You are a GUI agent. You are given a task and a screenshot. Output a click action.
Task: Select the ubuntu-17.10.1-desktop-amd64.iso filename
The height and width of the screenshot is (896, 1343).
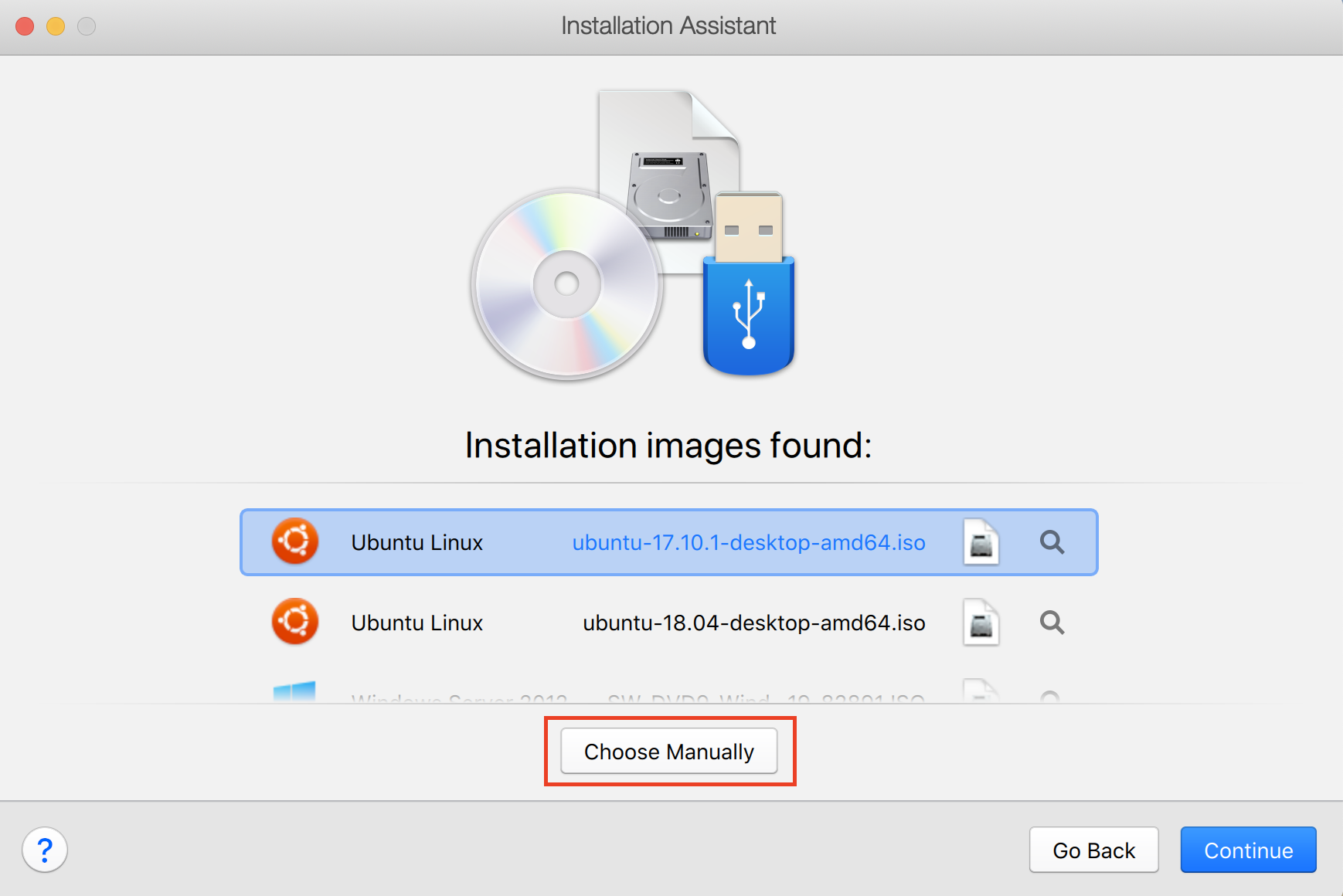pos(748,542)
